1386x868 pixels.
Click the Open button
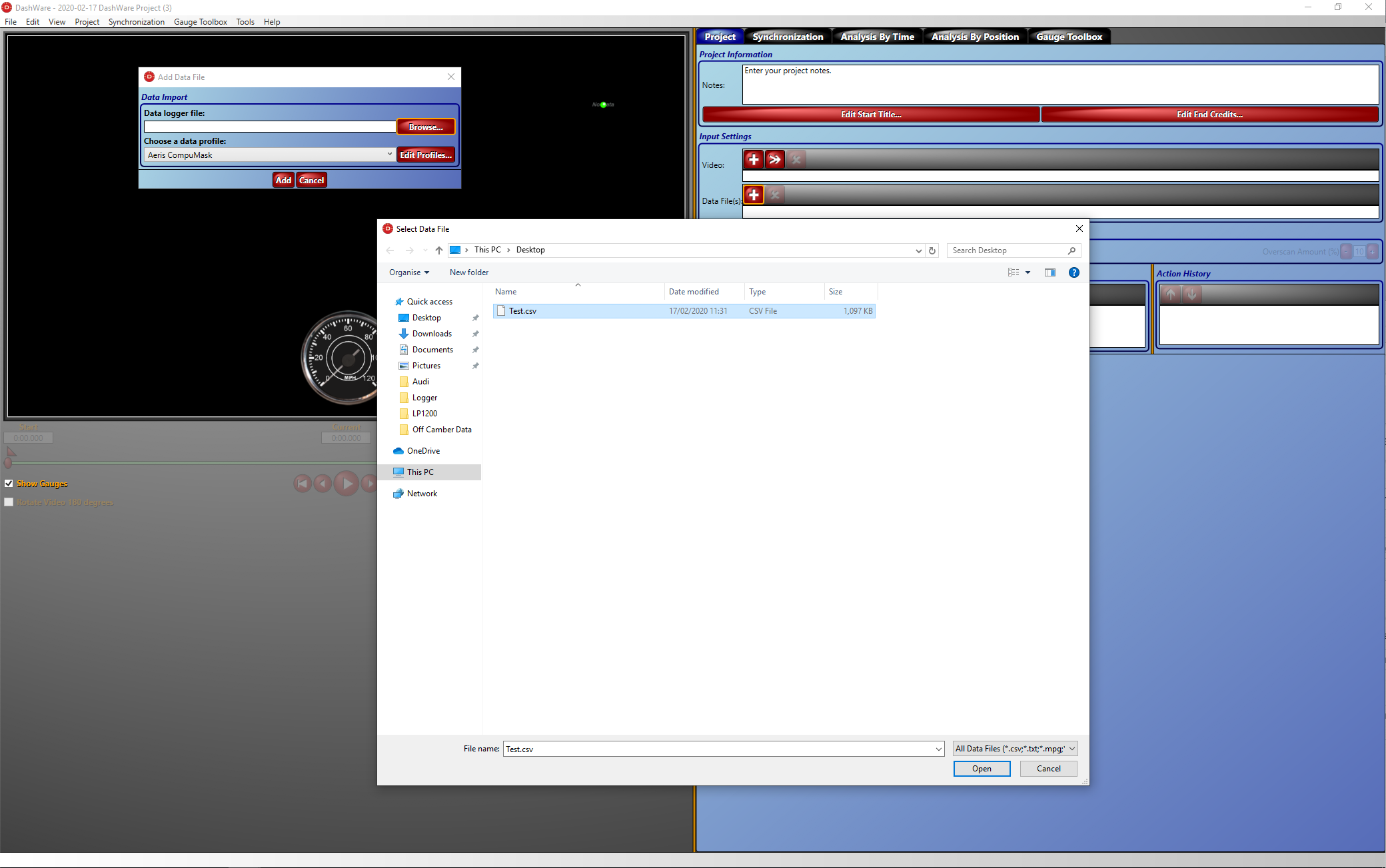coord(982,769)
